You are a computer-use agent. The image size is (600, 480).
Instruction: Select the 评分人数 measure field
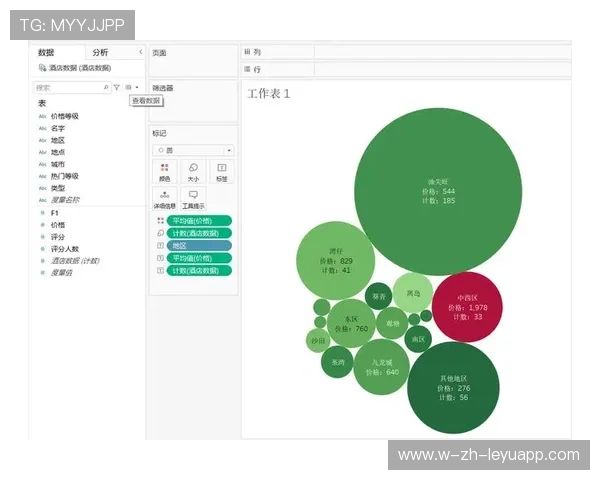(65, 249)
